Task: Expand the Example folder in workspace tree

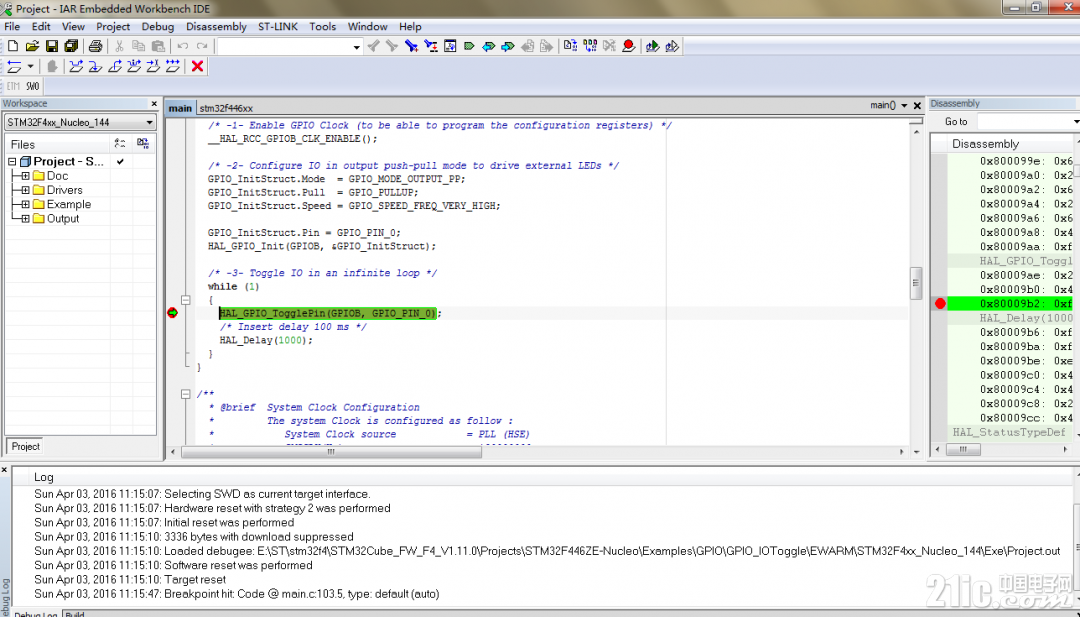Action: point(25,205)
